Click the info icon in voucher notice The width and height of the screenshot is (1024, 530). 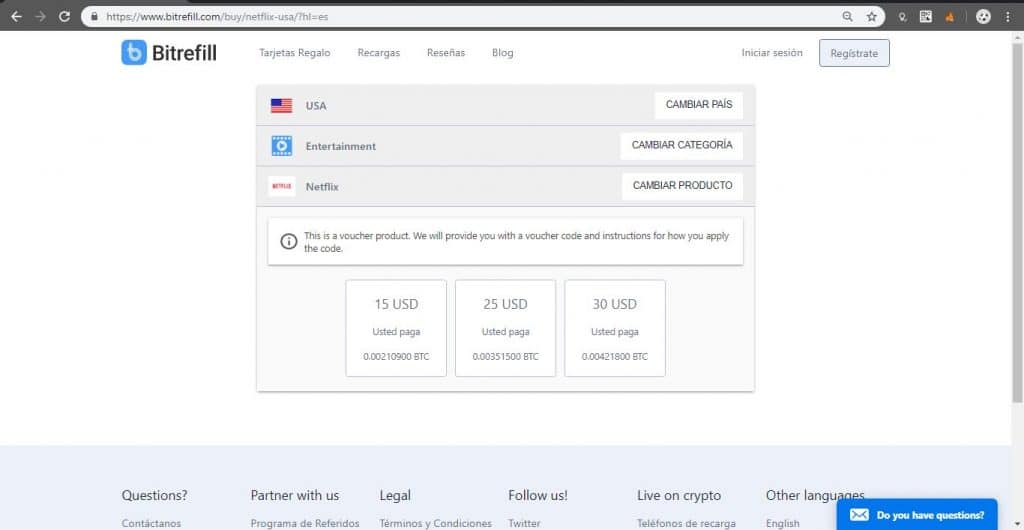(x=289, y=242)
